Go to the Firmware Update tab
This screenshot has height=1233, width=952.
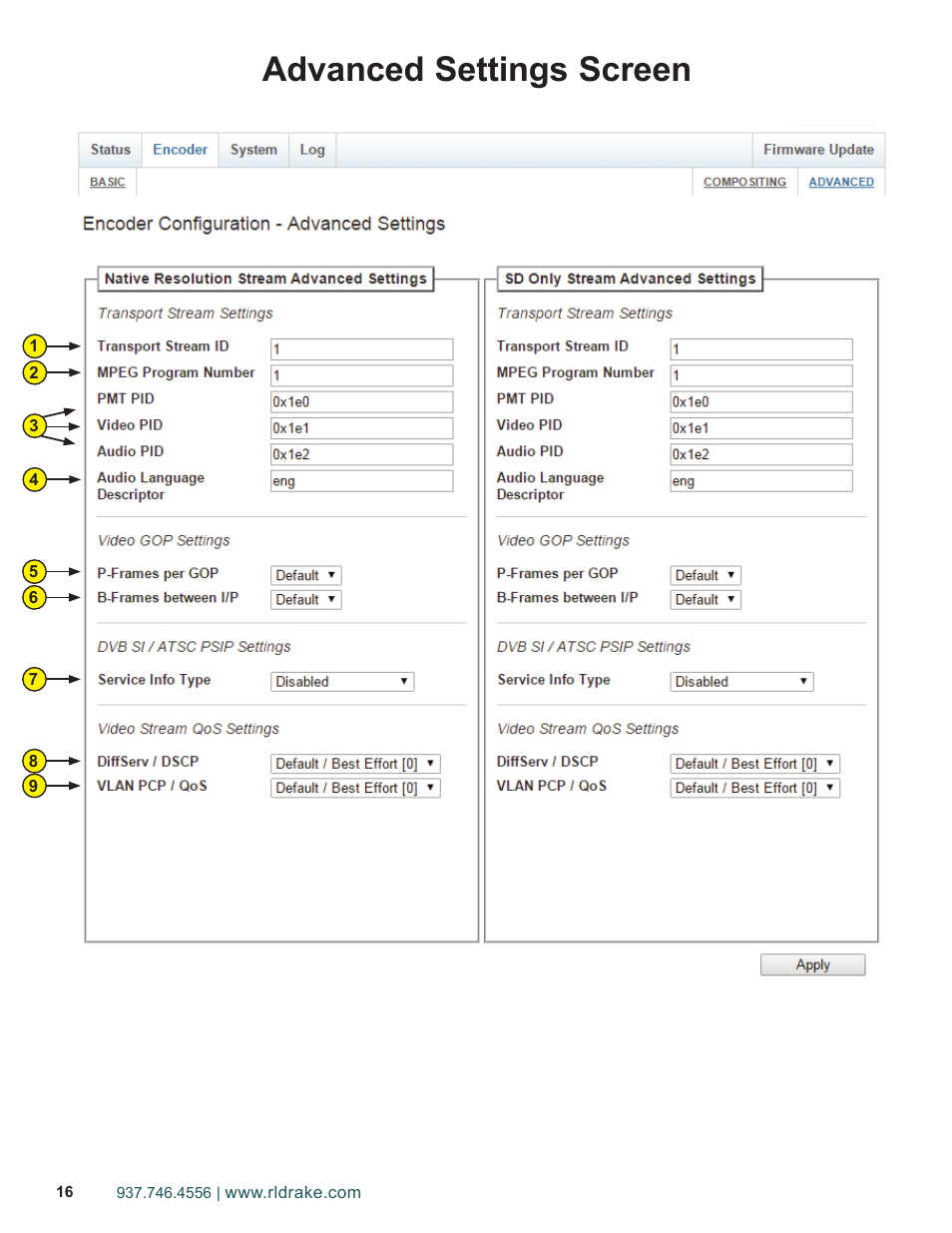pyautogui.click(x=818, y=150)
